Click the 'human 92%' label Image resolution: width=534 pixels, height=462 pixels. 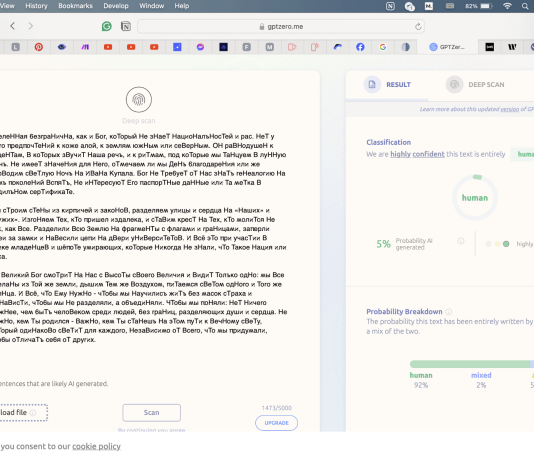pyautogui.click(x=421, y=380)
